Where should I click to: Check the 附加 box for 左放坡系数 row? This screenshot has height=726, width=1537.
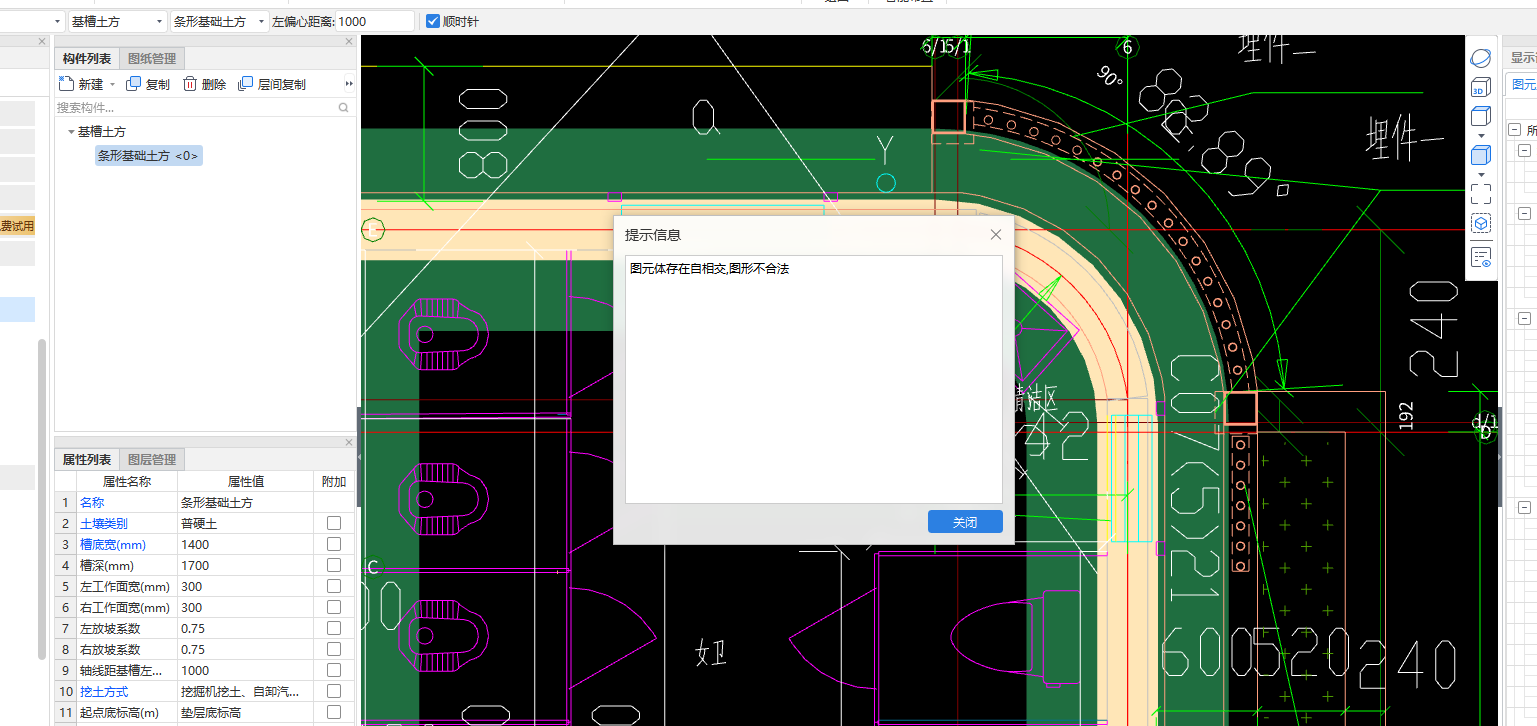[334, 628]
